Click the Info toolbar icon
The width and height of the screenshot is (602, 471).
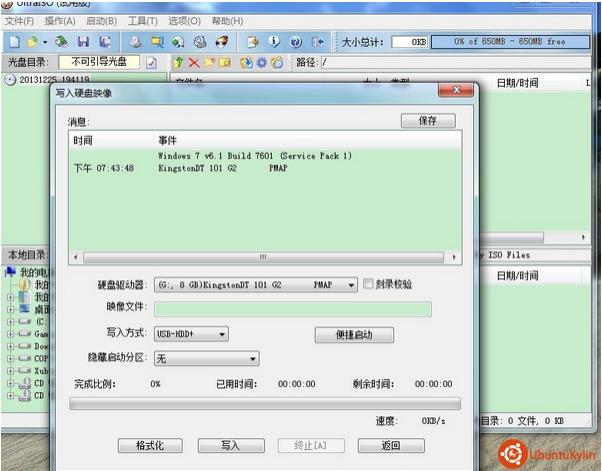pos(274,42)
